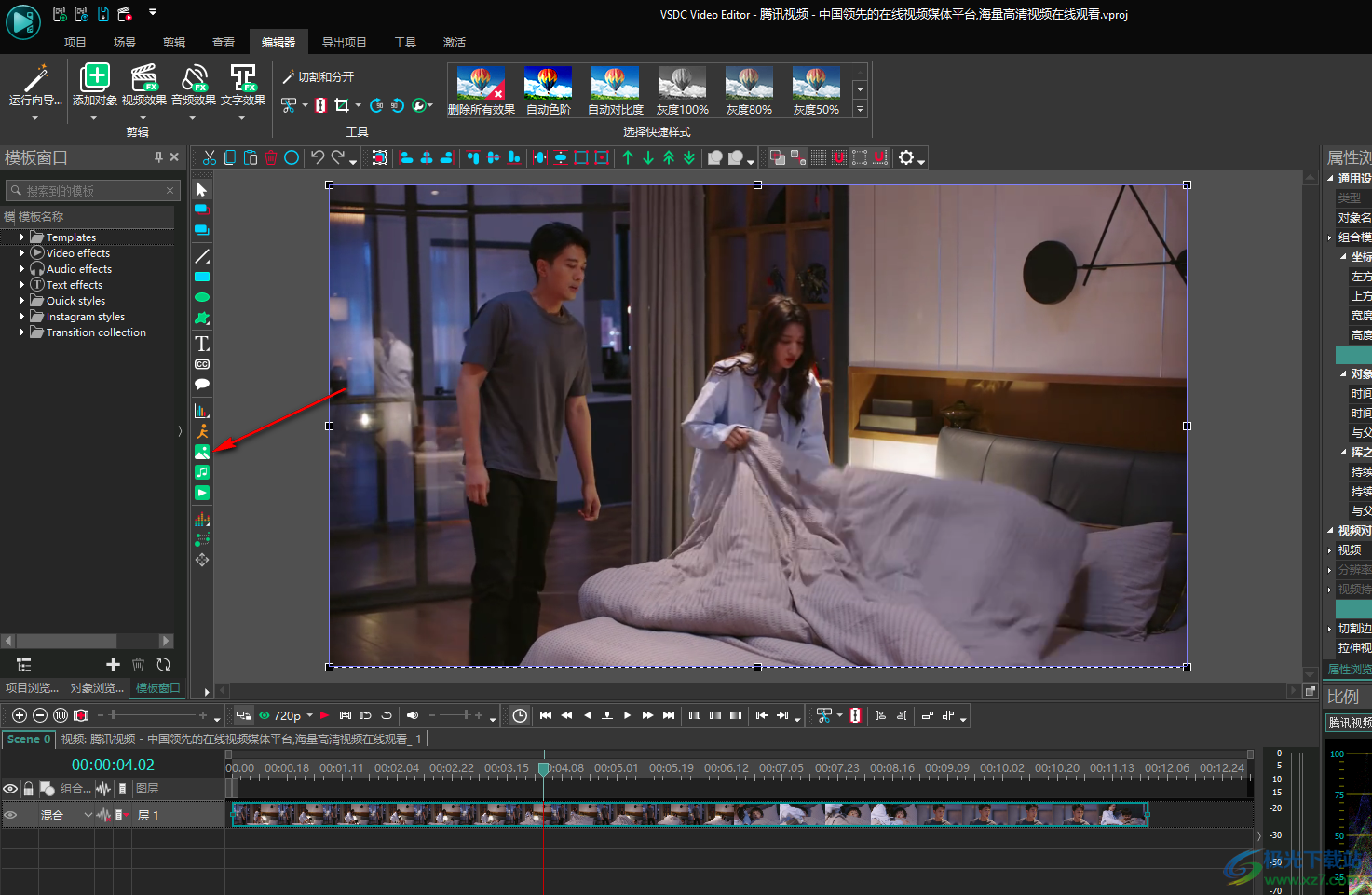Image resolution: width=1372 pixels, height=895 pixels.
Task: Pin the Template window panel
Action: pyautogui.click(x=158, y=157)
